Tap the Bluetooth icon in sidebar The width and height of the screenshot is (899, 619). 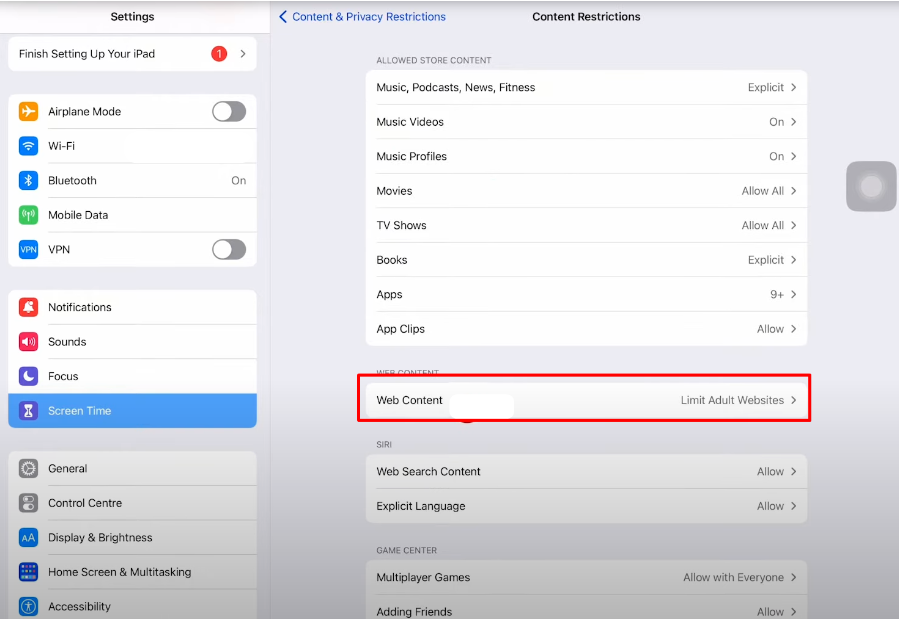(29, 181)
